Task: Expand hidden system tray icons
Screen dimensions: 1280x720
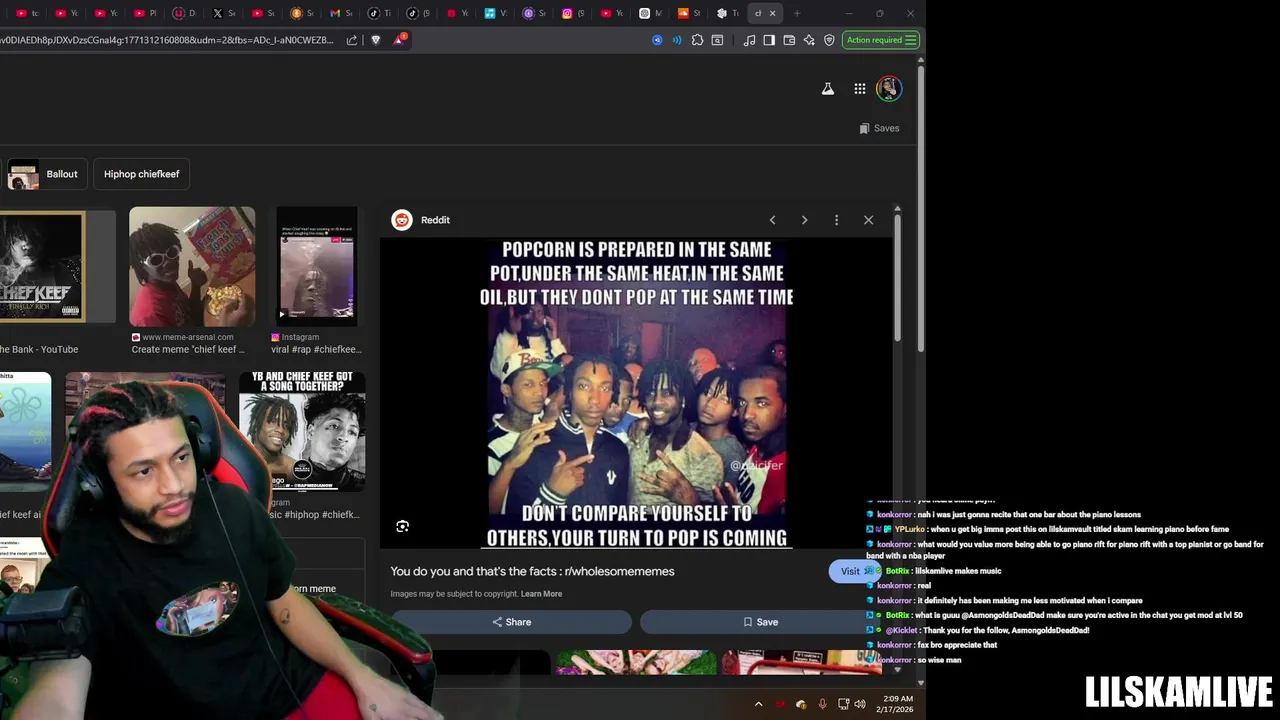Action: (x=758, y=704)
